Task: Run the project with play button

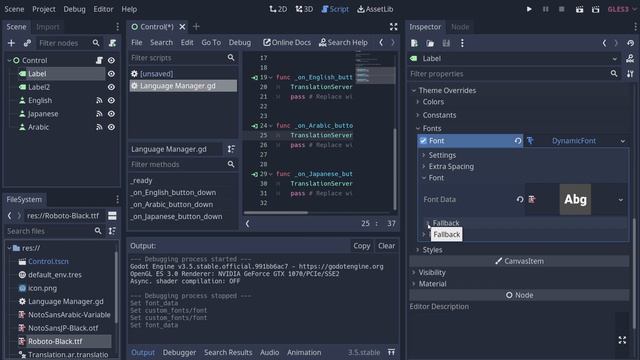Action: (x=529, y=9)
